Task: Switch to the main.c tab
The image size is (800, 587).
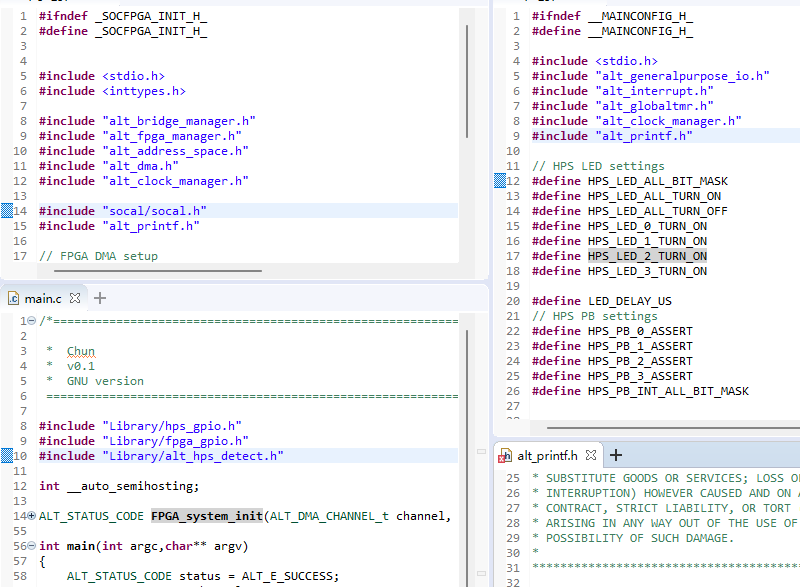Action: (42, 298)
